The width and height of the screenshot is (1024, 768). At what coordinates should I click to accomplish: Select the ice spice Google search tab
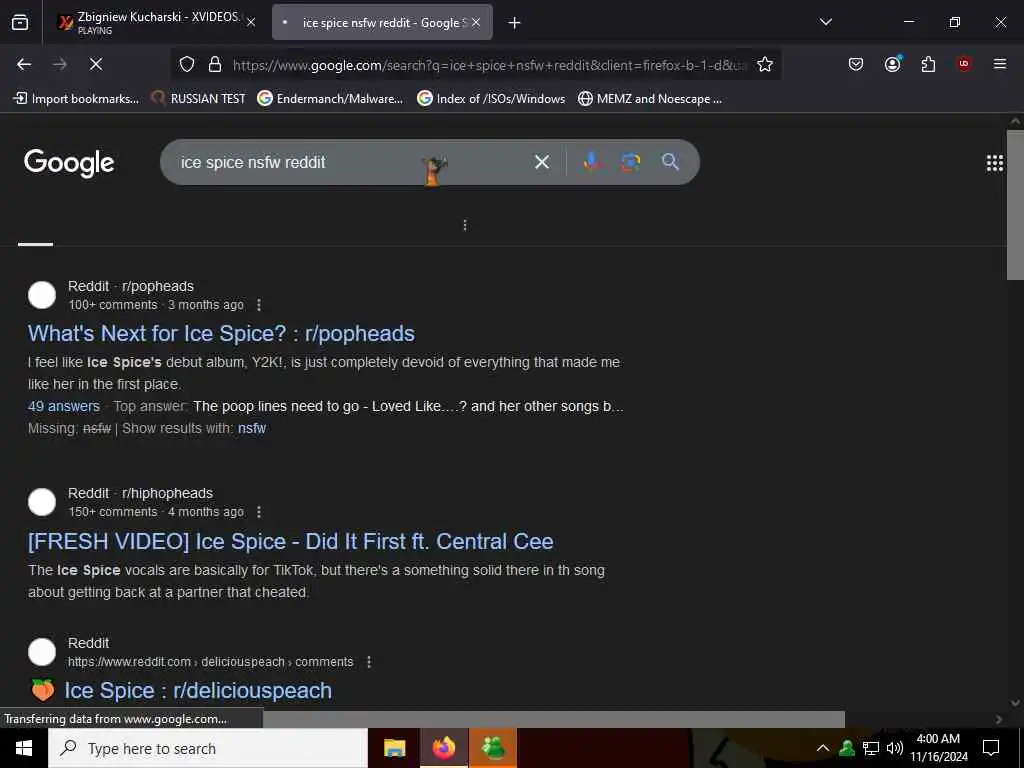tap(382, 22)
